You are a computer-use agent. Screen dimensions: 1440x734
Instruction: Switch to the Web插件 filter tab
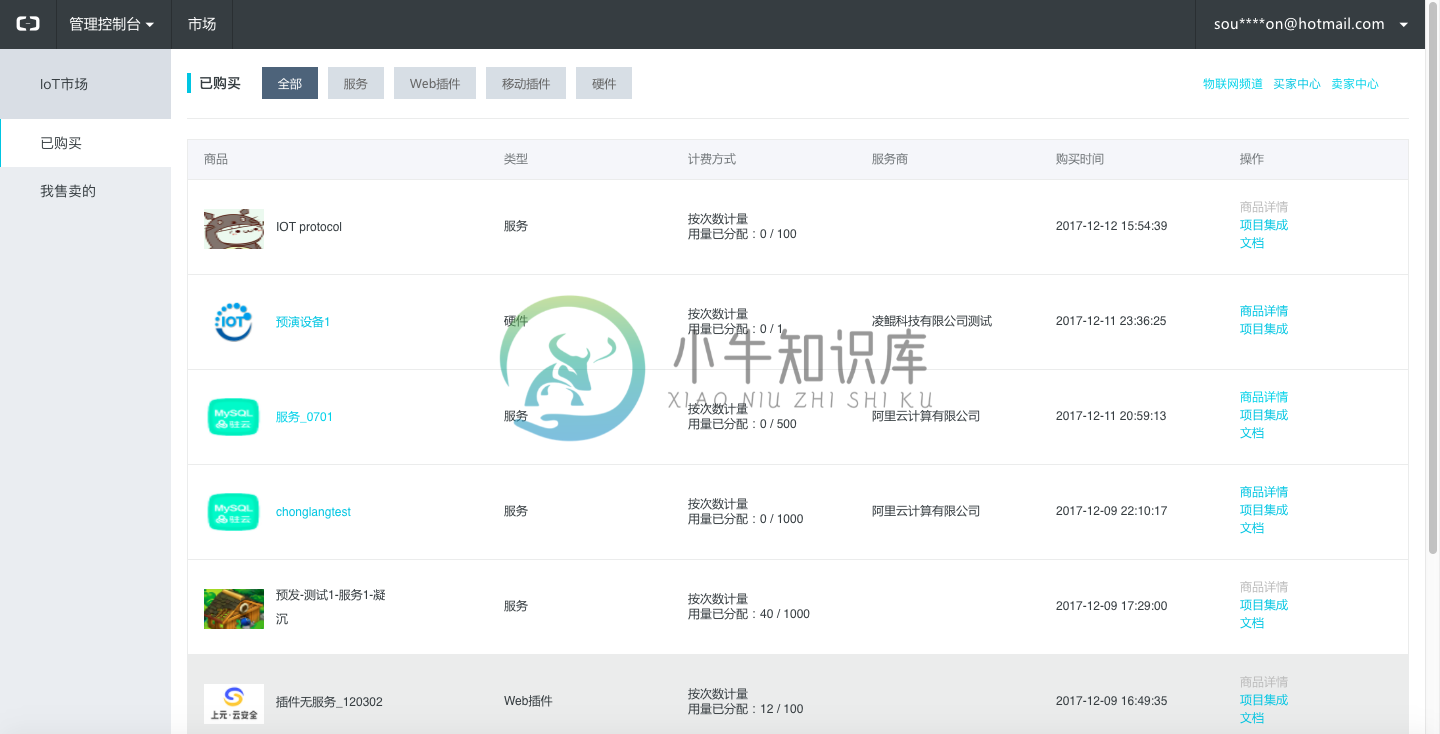pos(435,84)
